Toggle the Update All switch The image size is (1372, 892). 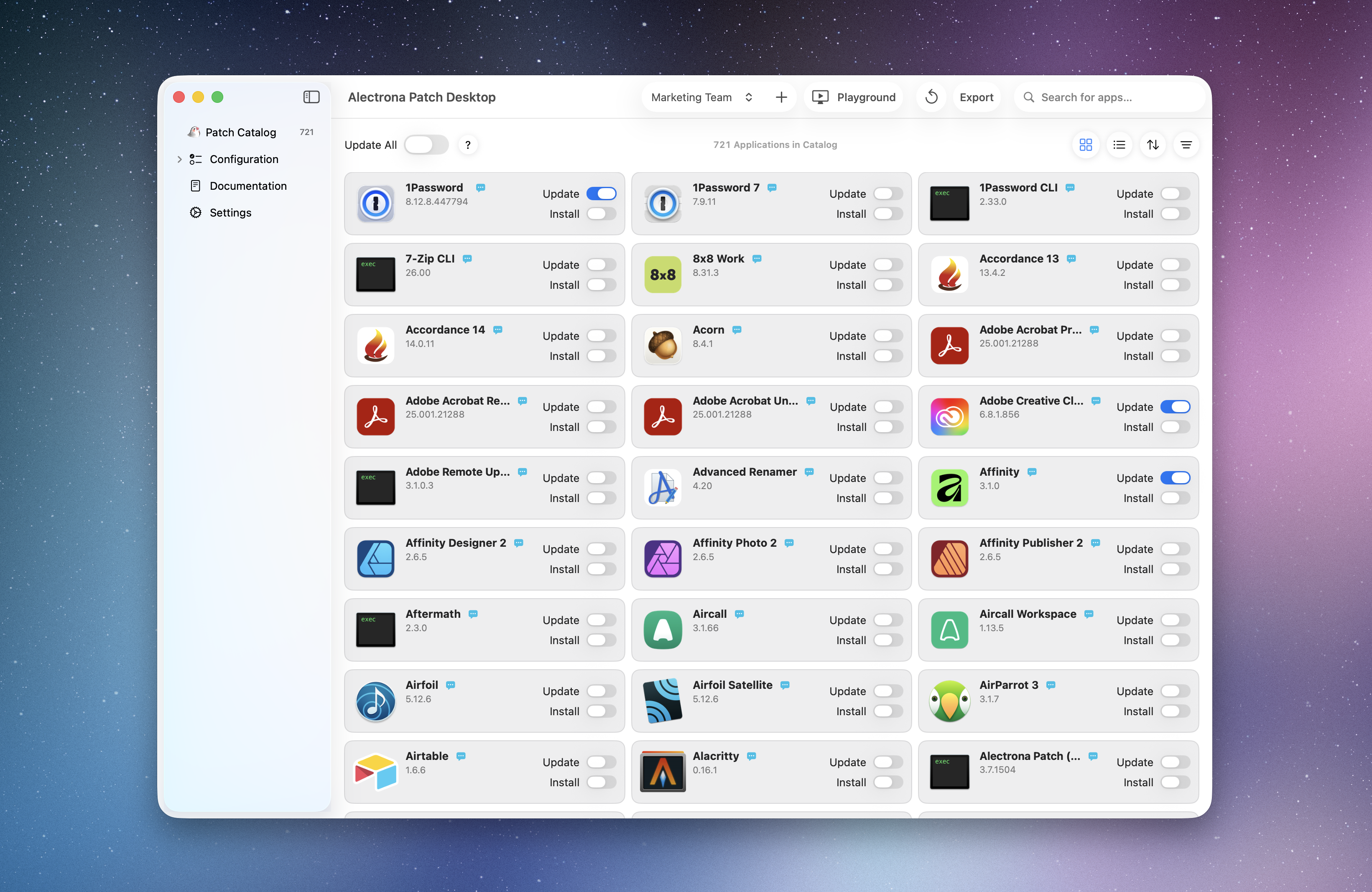[x=426, y=145]
